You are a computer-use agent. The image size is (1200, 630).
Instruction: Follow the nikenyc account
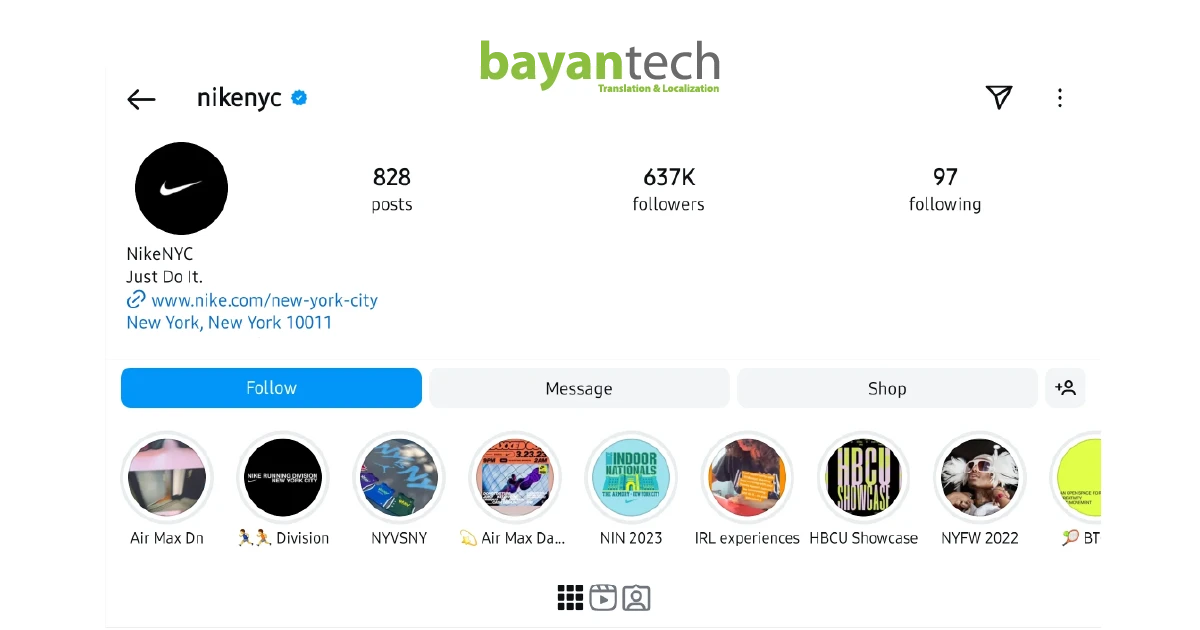(271, 388)
